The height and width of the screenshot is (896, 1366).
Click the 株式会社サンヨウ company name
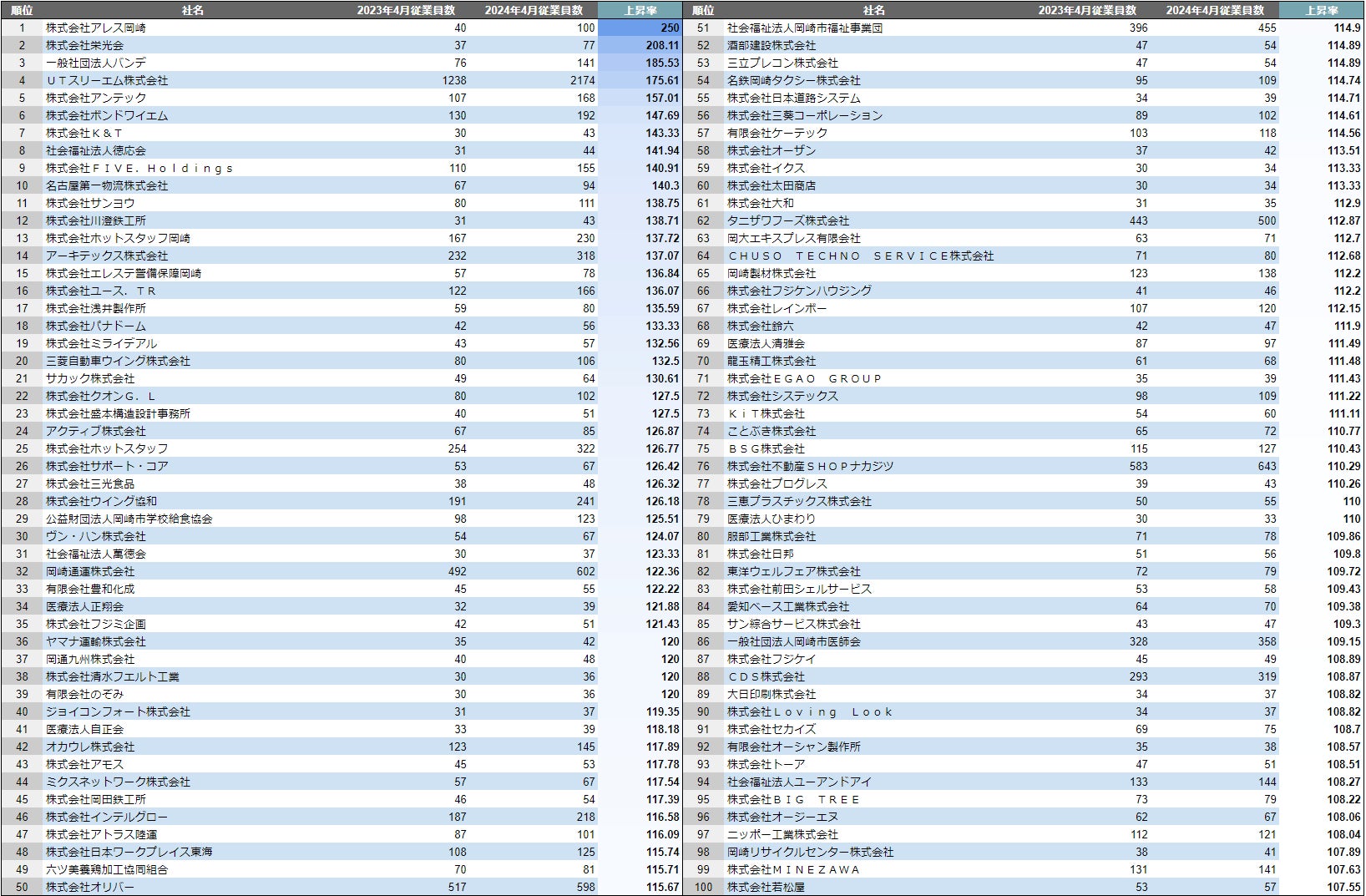(90, 203)
